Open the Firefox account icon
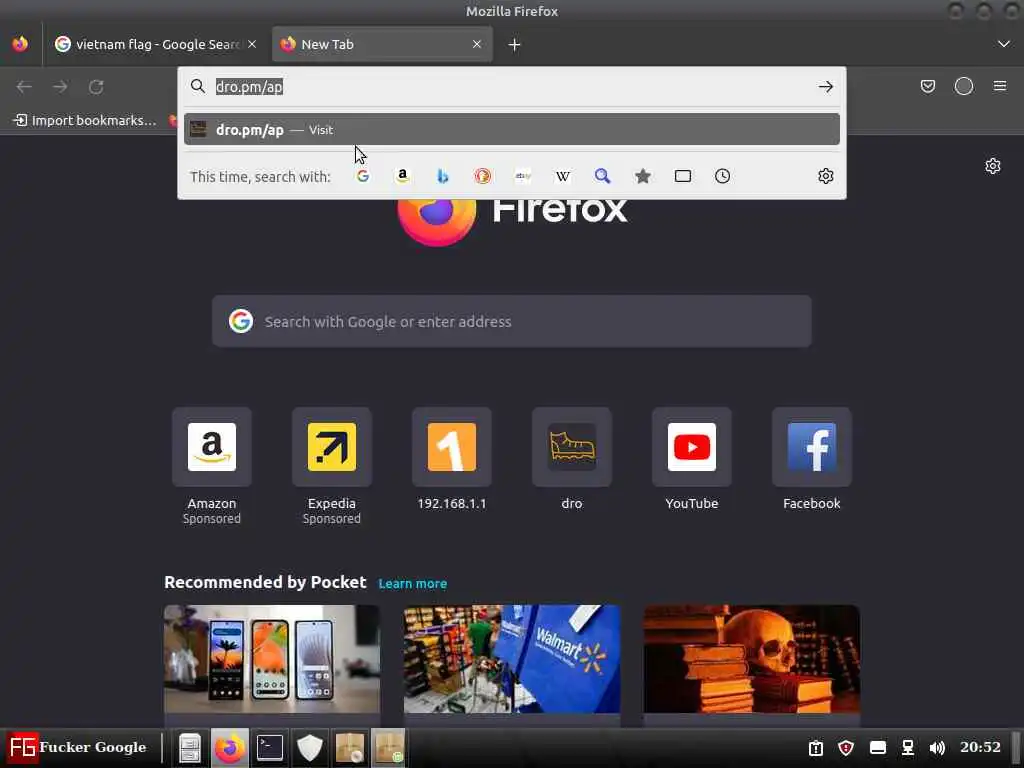This screenshot has width=1024, height=768. tap(964, 86)
